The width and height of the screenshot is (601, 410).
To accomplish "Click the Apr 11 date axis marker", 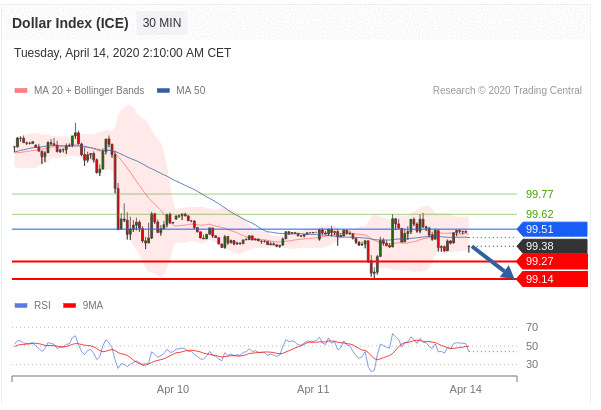I will point(313,389).
